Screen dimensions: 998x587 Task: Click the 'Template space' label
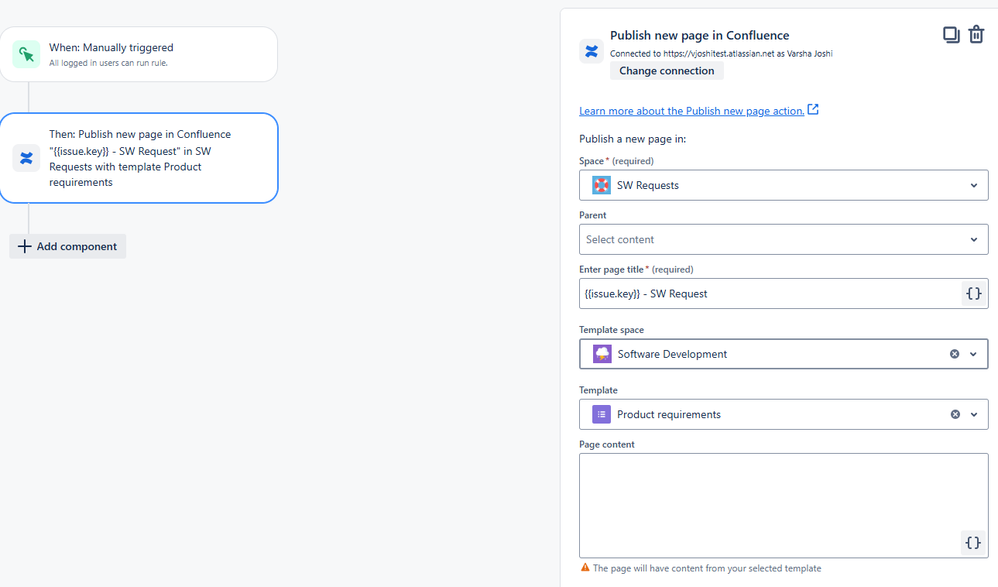(611, 330)
